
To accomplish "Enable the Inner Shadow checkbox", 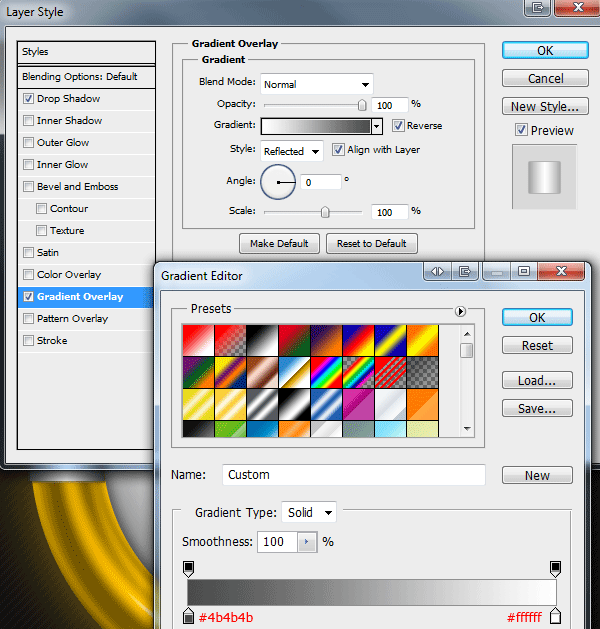I will 28,120.
